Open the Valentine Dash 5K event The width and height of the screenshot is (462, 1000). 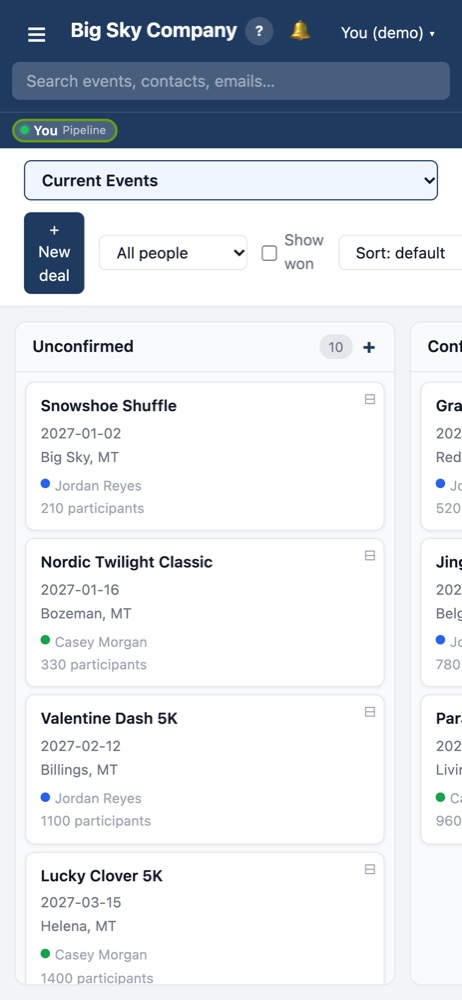pyautogui.click(x=109, y=718)
